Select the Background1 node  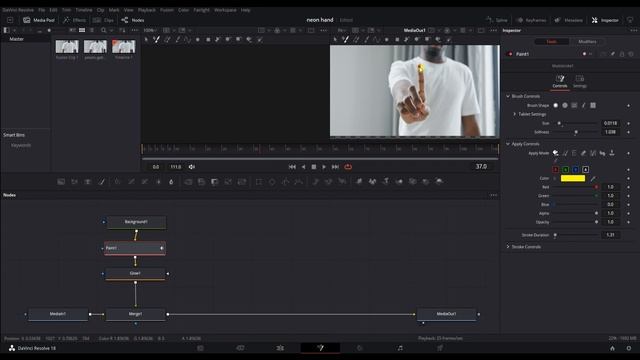tap(136, 222)
